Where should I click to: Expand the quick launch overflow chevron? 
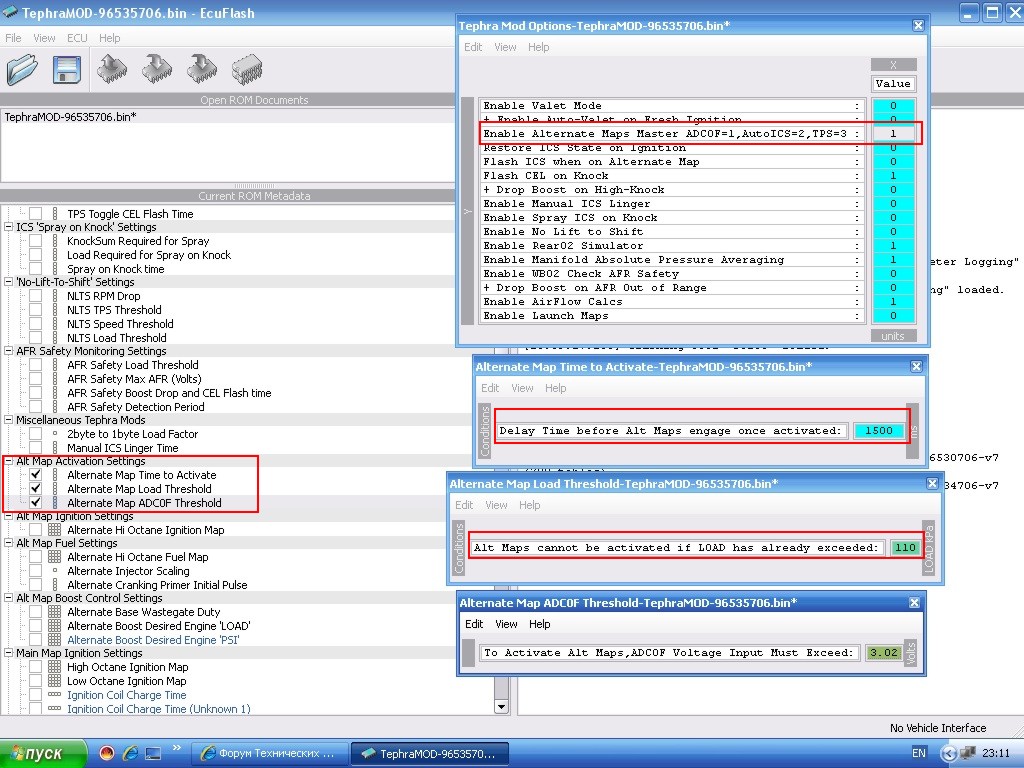click(176, 748)
